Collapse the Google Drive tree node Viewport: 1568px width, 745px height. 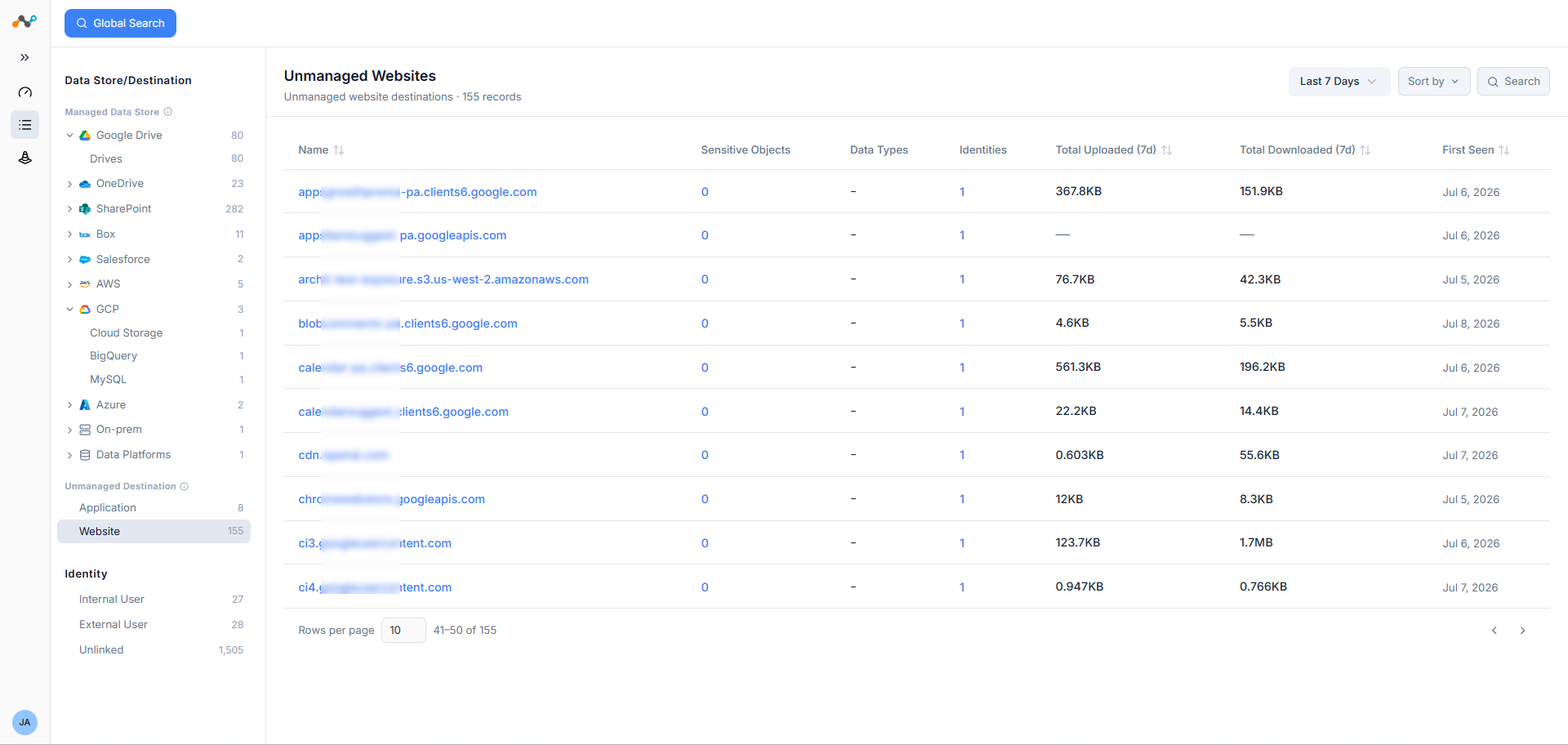point(69,136)
